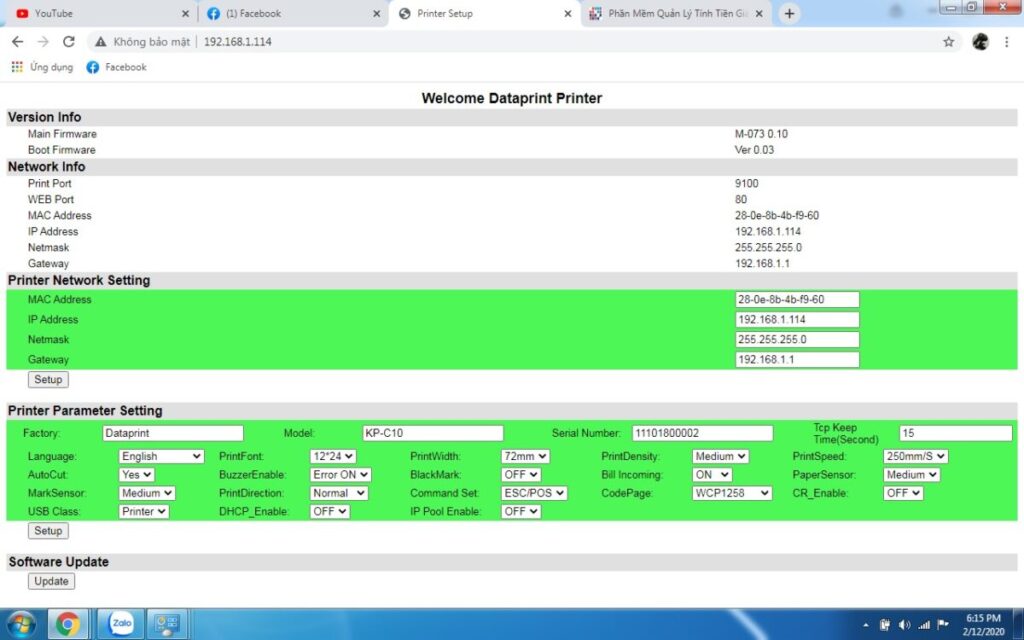1024x640 pixels.
Task: Open the MarkSensor dropdown
Action: click(147, 493)
